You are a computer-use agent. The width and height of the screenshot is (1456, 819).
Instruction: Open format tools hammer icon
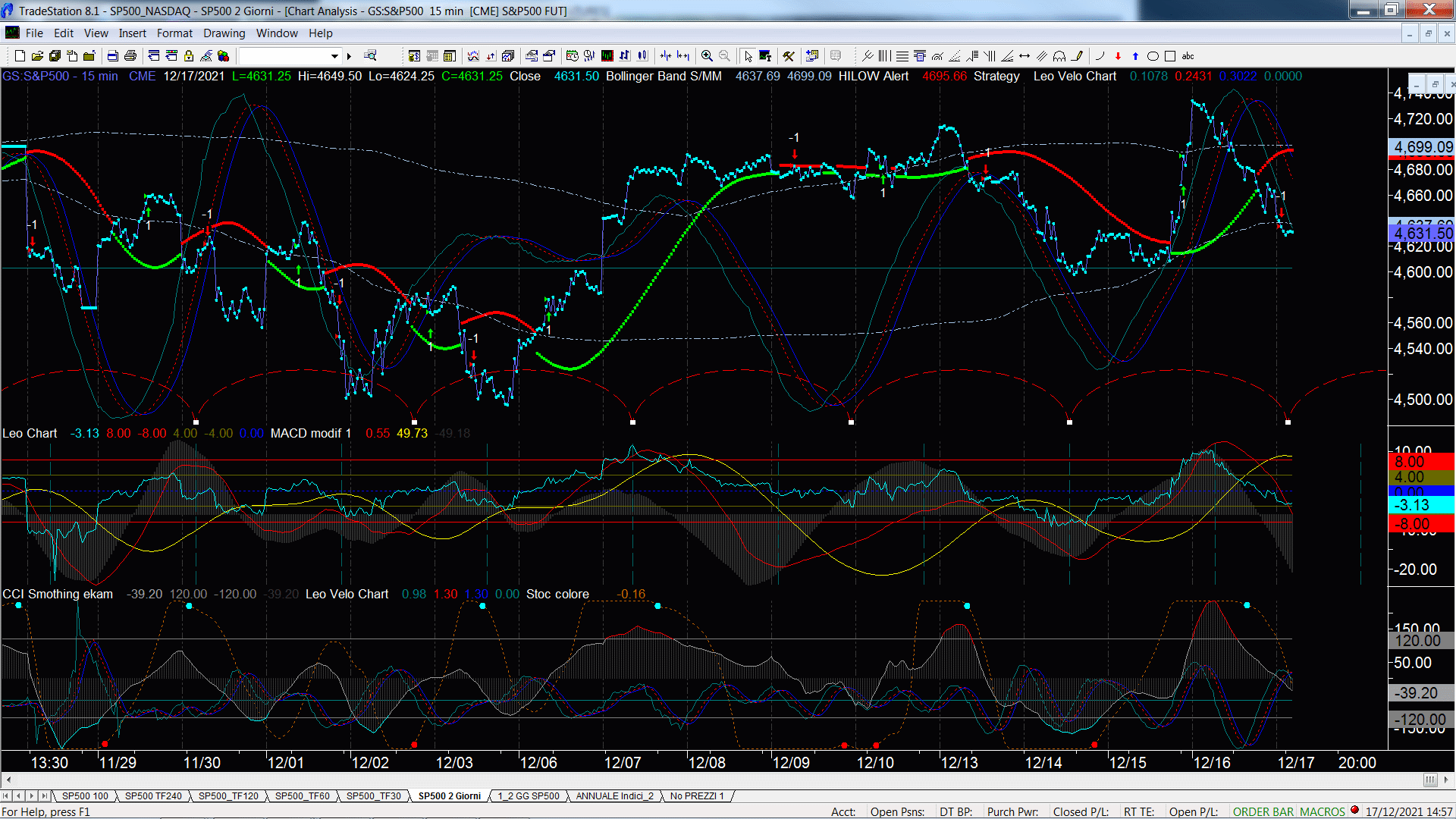click(789, 56)
